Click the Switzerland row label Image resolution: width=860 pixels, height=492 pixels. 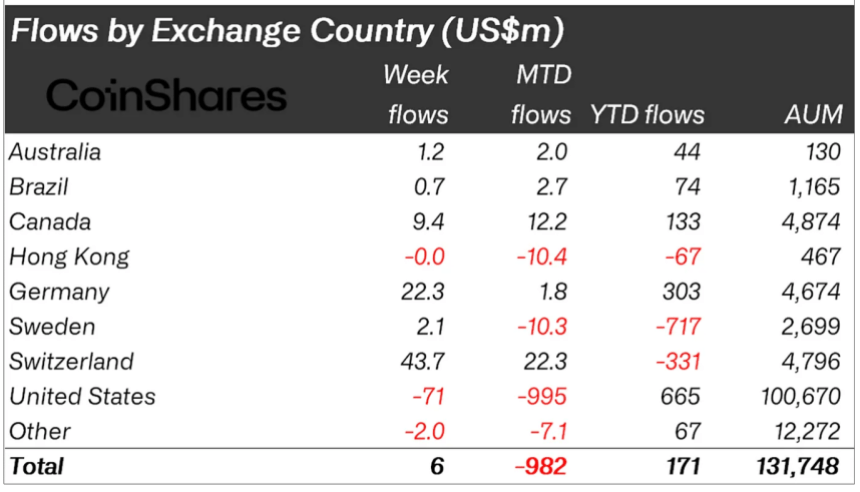coord(71,361)
